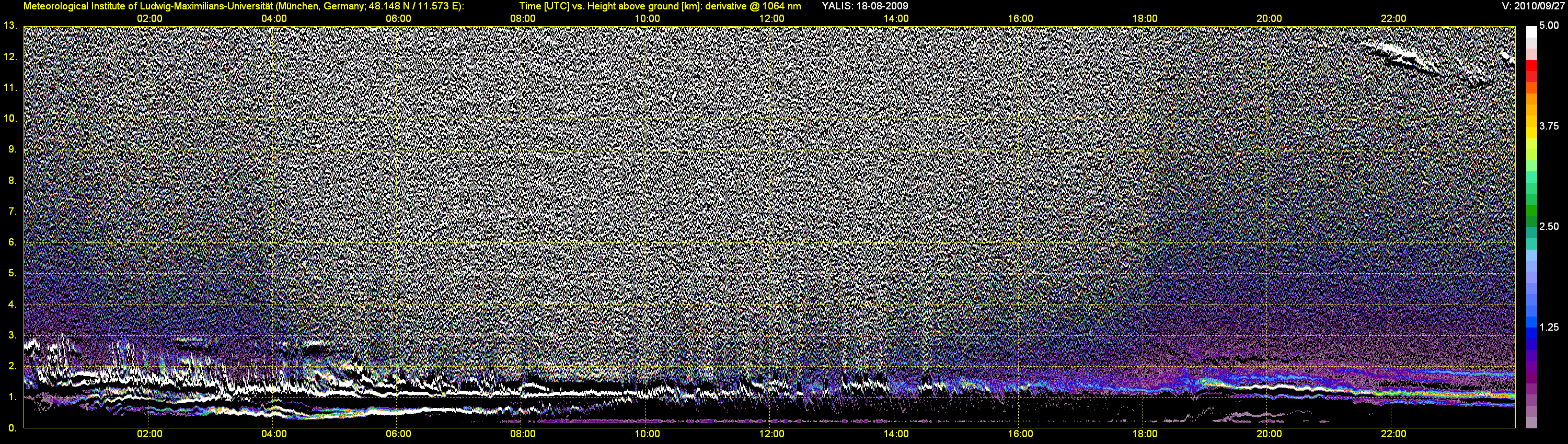Click the 04:00 label on the top axis

pos(274,19)
